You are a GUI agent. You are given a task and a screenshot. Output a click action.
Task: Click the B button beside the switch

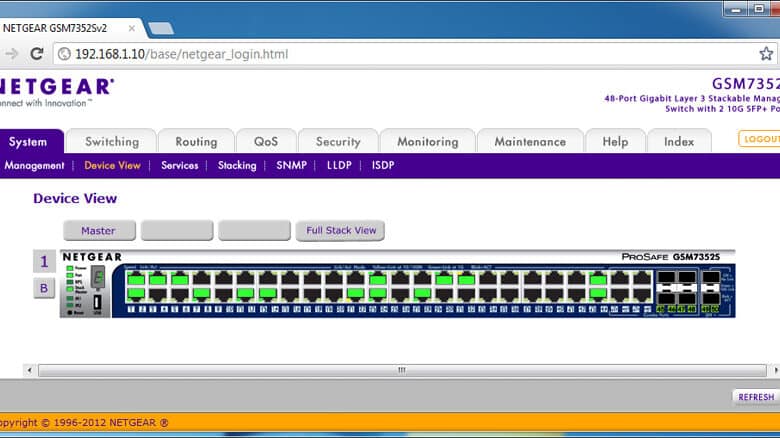coord(44,288)
